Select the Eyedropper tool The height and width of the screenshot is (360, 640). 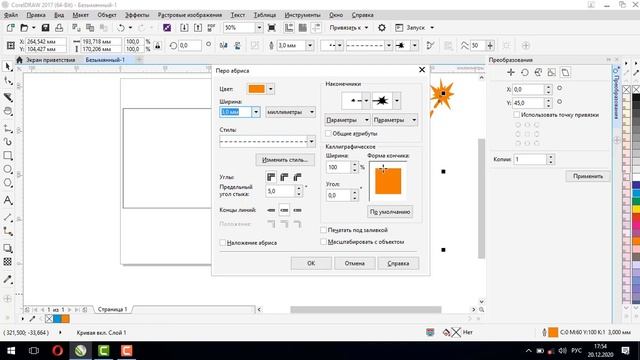[x=8, y=280]
